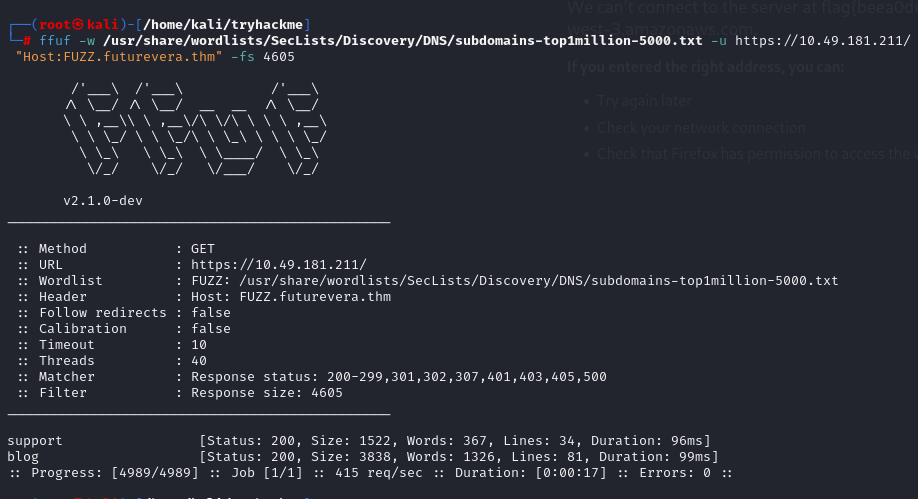The height and width of the screenshot is (499, 918).
Task: Click the Matcher response status list
Action: click(399, 376)
